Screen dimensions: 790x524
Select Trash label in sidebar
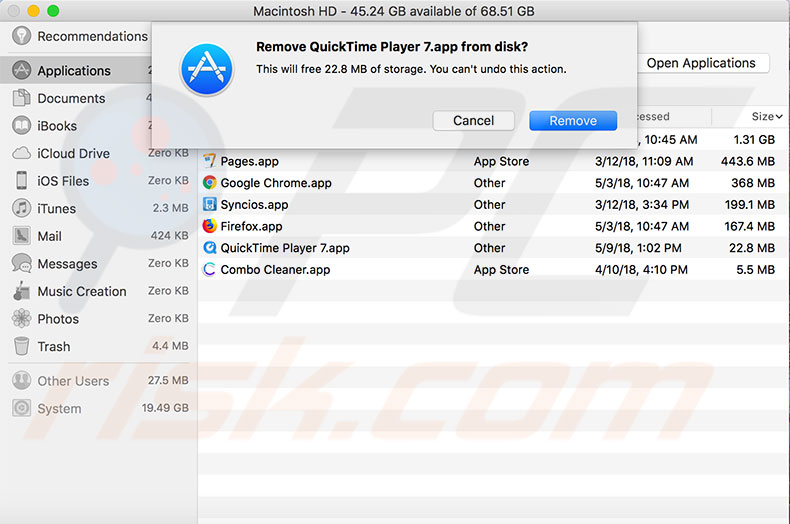[x=54, y=347]
